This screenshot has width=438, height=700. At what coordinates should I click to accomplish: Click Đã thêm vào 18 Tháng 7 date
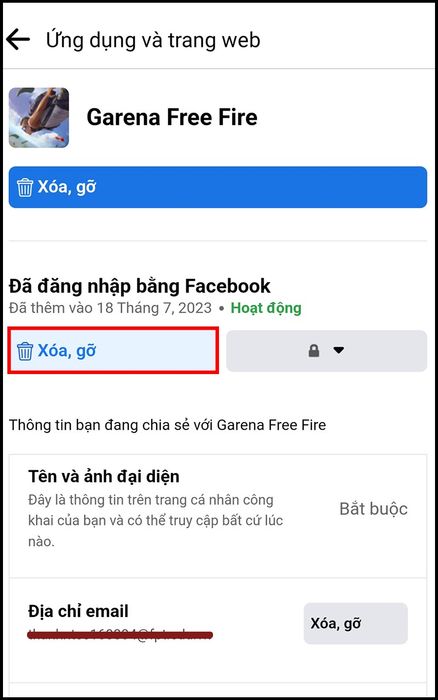pos(110,308)
